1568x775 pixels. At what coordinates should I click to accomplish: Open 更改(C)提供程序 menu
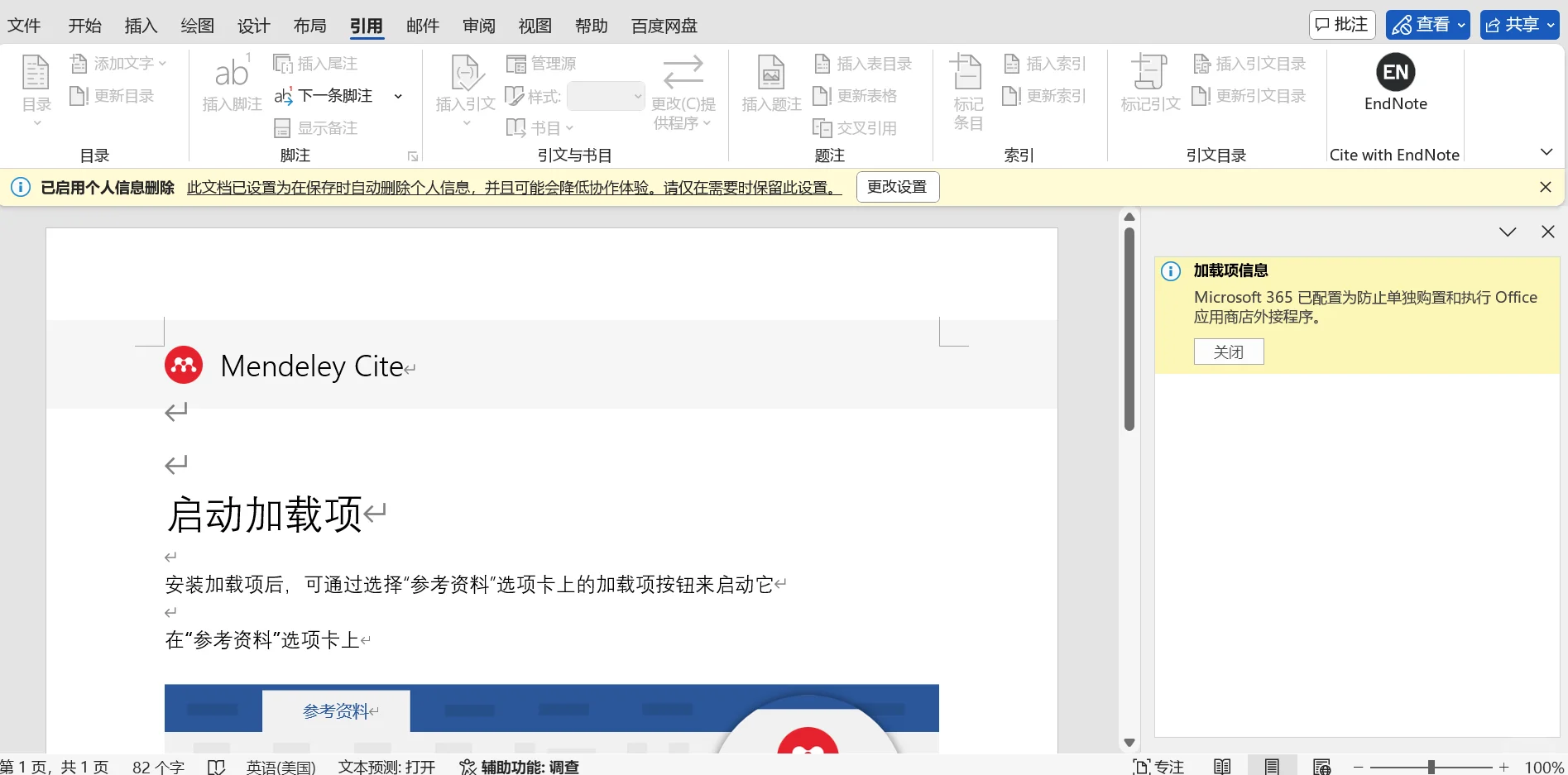coord(683,93)
